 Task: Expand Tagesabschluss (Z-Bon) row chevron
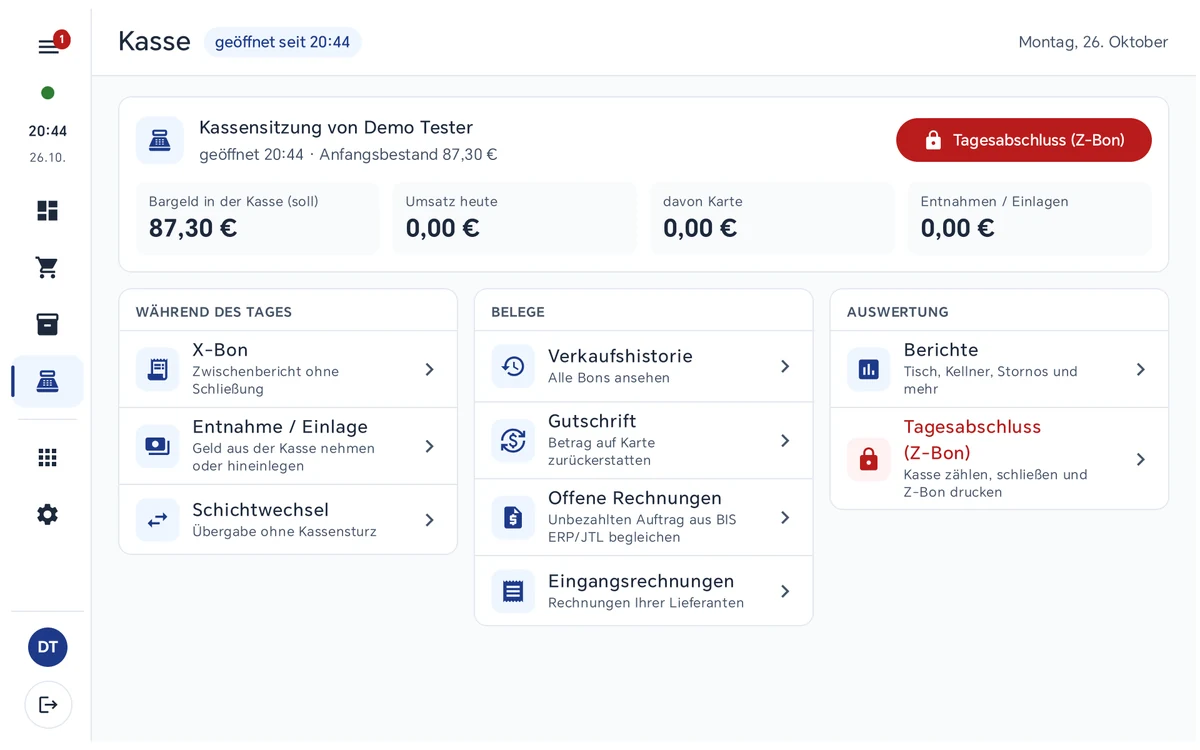(1141, 459)
